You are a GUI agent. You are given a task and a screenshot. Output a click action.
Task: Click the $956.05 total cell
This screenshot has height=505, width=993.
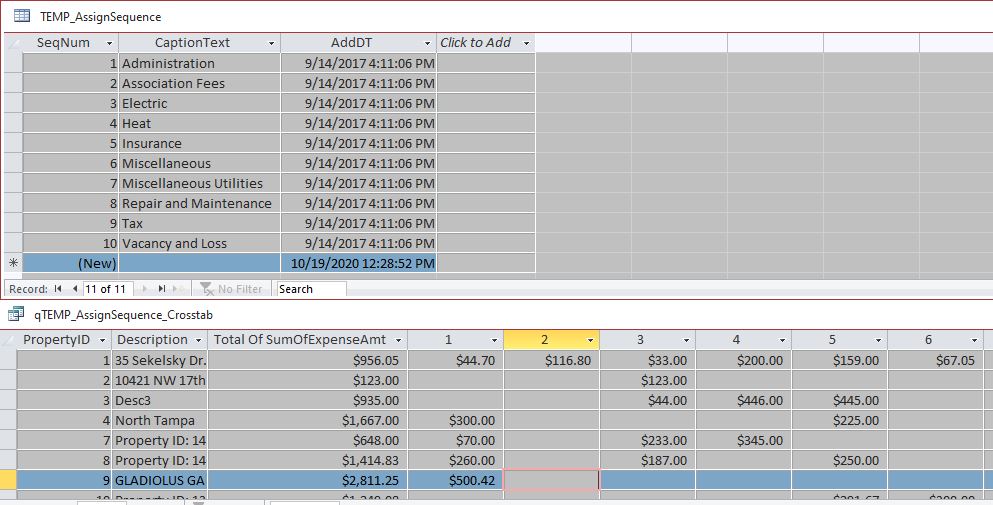307,361
